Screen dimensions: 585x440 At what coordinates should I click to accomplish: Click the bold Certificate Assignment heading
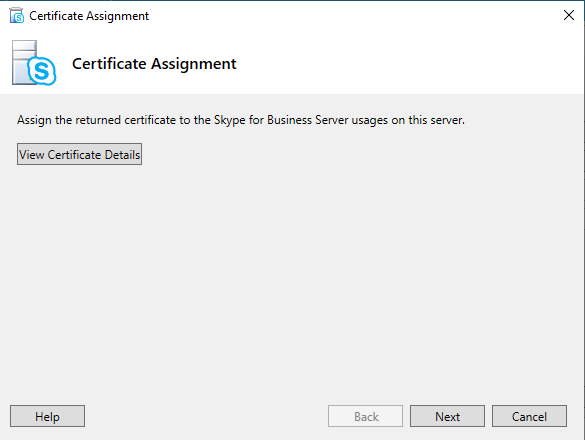coord(154,64)
